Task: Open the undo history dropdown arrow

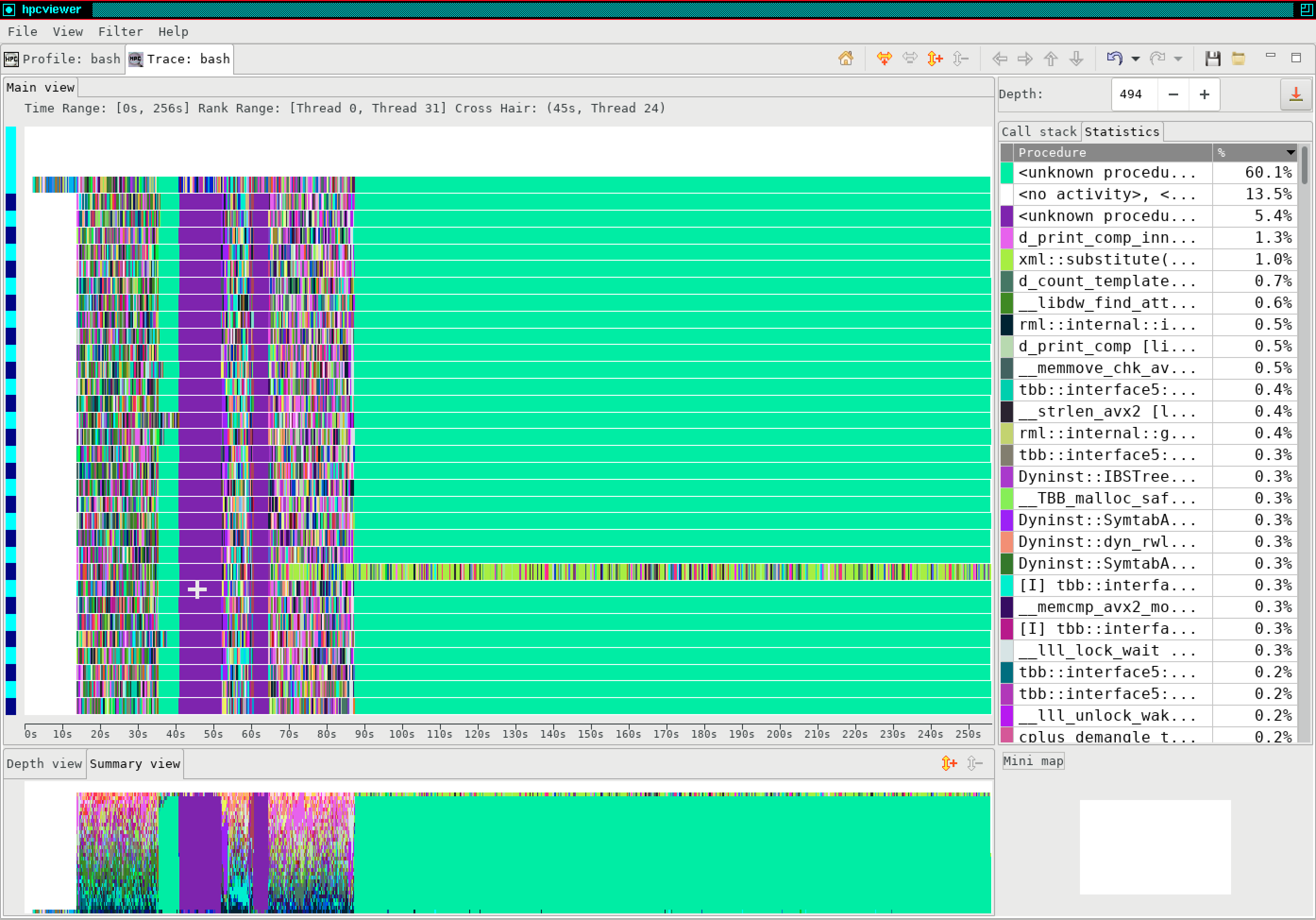Action: click(1136, 59)
